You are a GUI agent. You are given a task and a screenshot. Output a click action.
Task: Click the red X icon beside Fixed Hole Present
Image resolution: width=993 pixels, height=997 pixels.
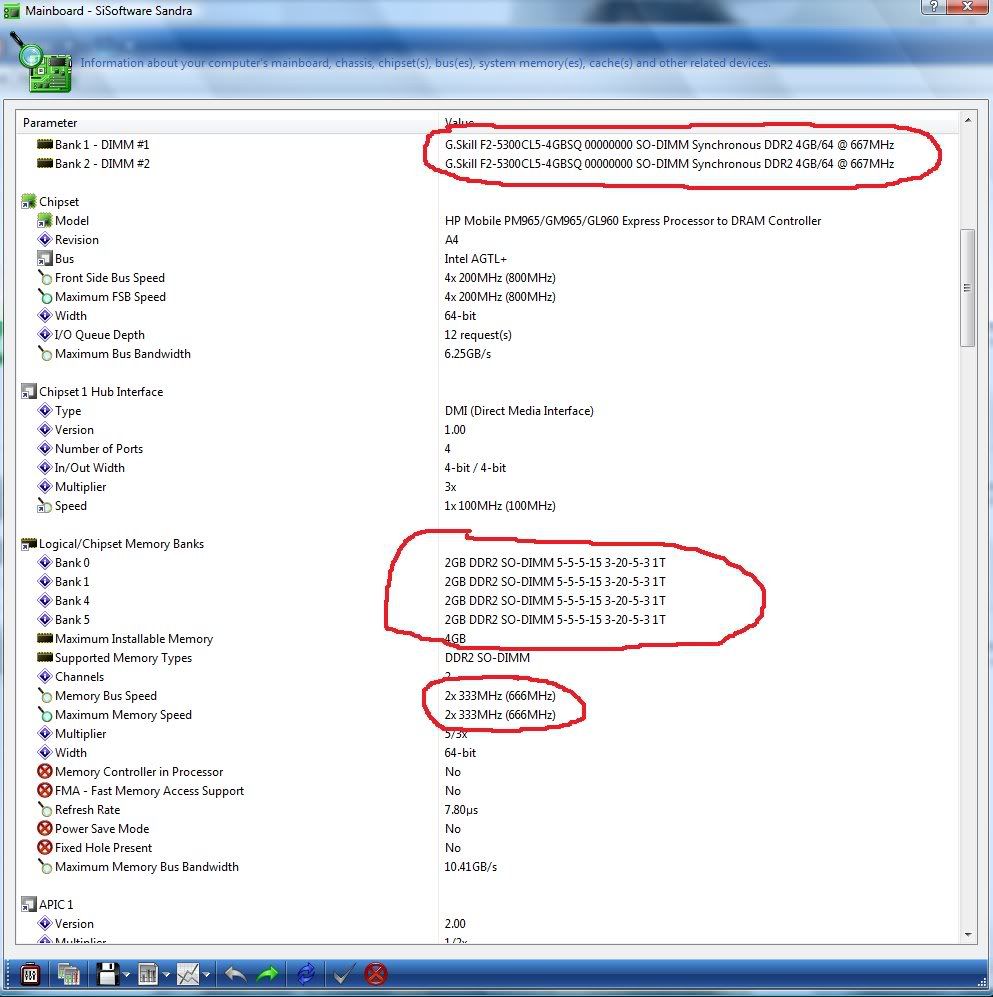[x=45, y=848]
